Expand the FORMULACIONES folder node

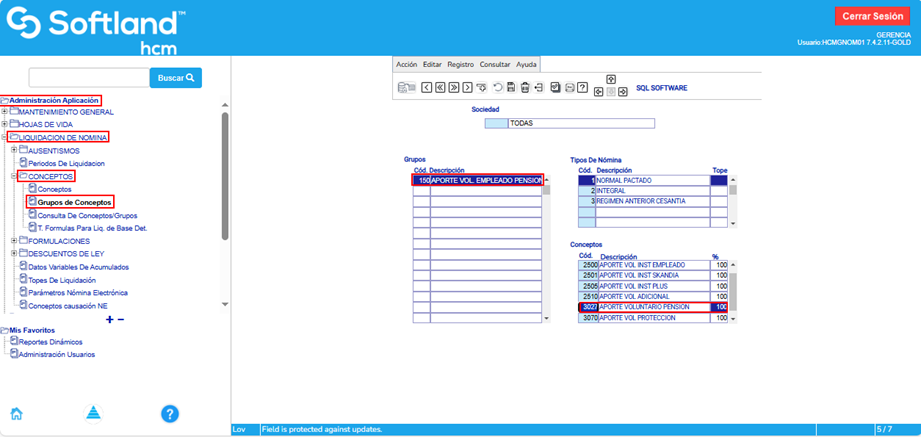tap(14, 241)
